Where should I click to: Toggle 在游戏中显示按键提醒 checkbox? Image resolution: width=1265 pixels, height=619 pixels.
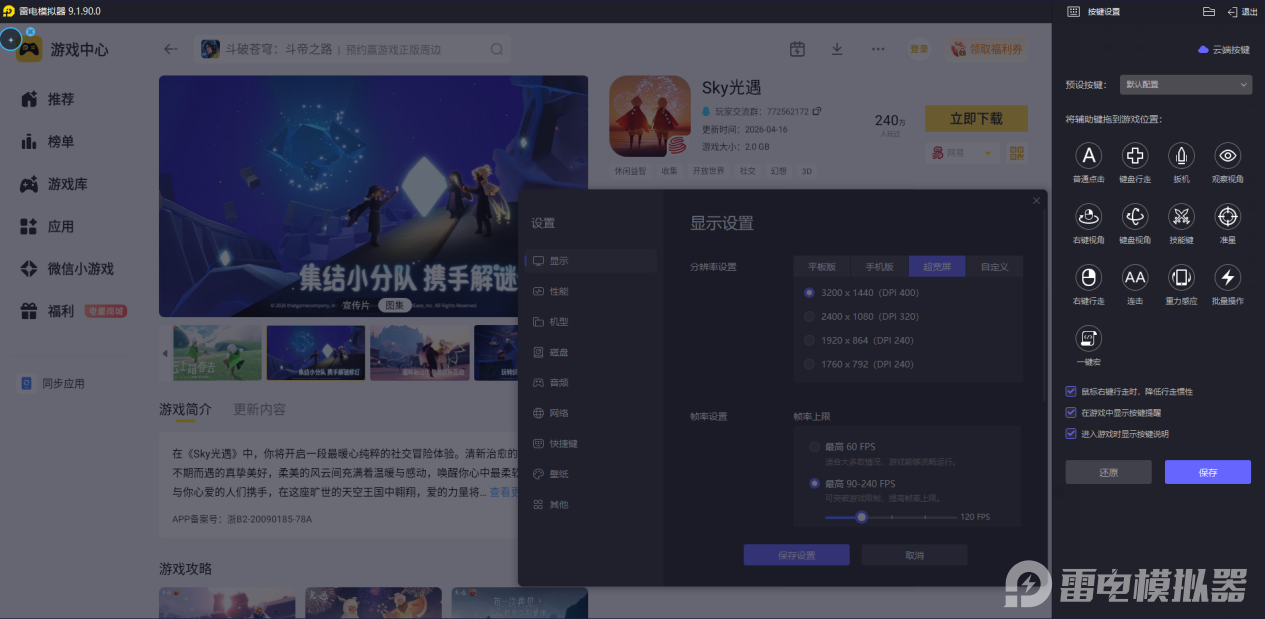click(x=1071, y=412)
